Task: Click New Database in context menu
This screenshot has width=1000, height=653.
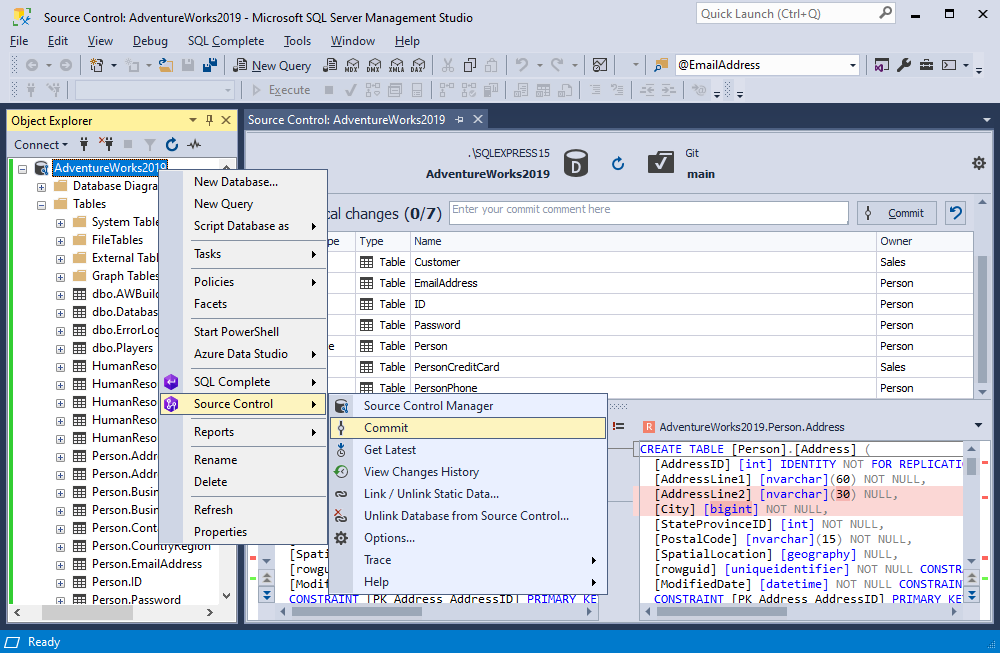Action: pyautogui.click(x=243, y=182)
